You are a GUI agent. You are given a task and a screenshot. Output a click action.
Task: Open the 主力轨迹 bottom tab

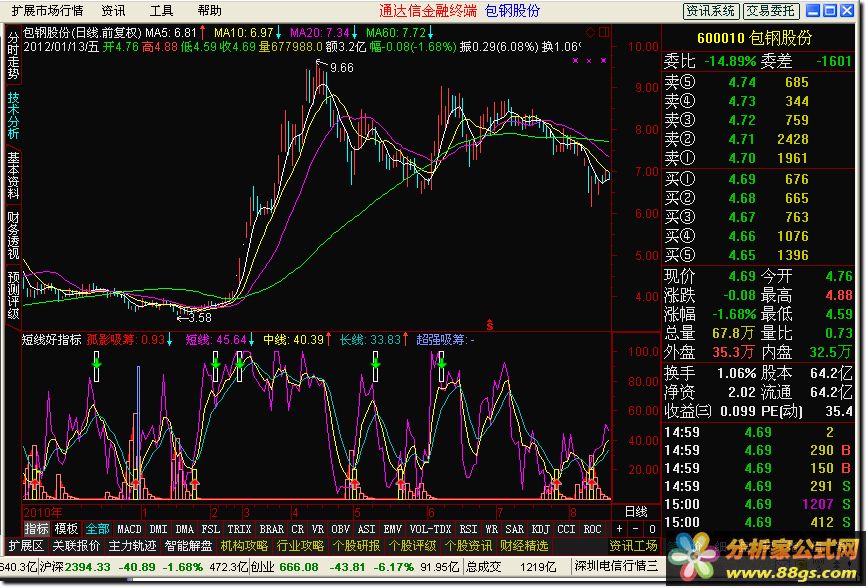click(x=132, y=546)
